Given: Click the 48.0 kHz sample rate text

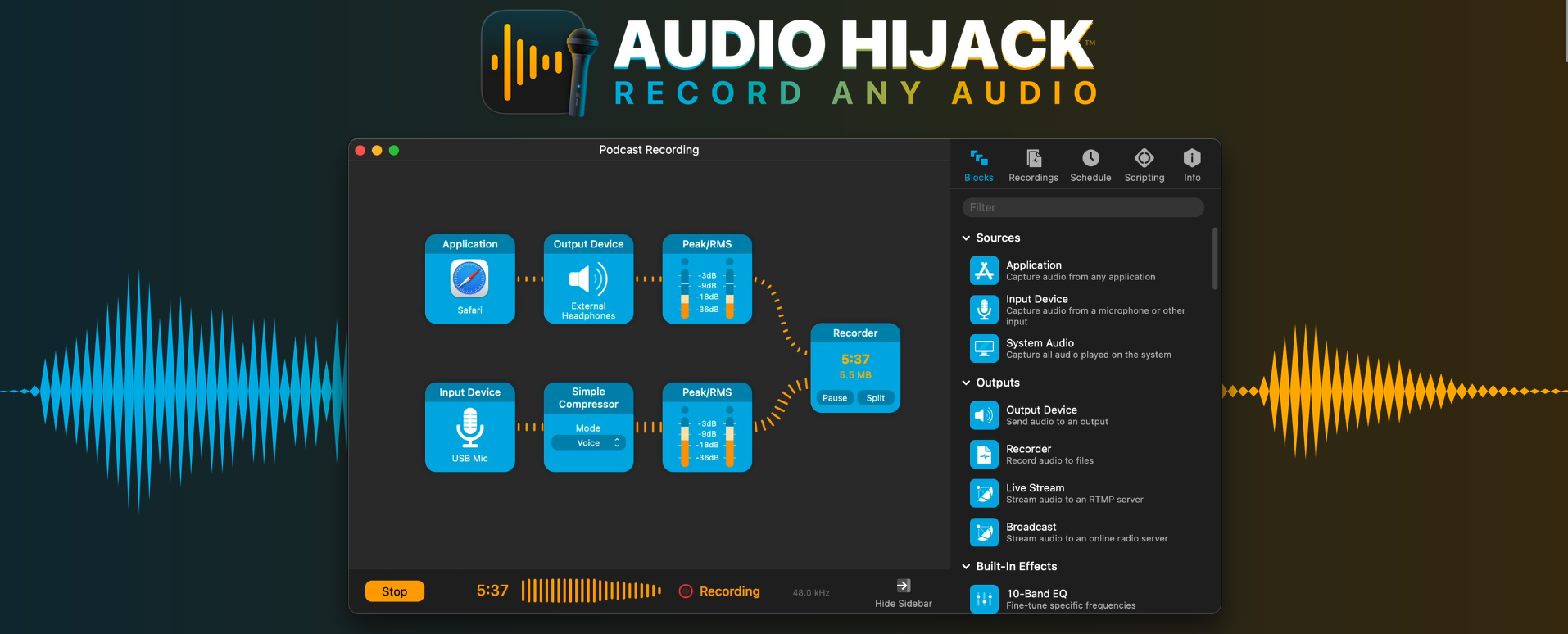Looking at the screenshot, I should [811, 592].
